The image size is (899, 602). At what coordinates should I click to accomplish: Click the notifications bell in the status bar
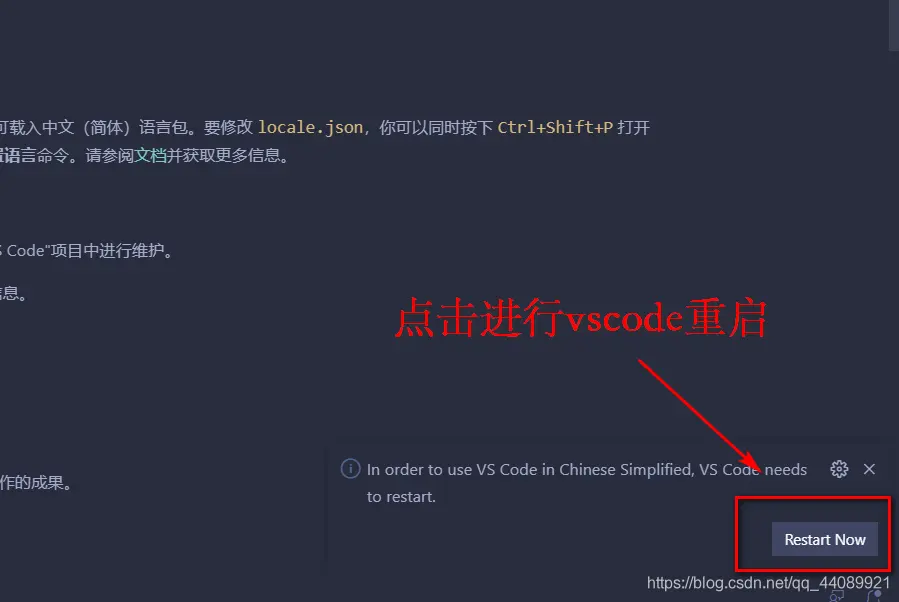click(x=873, y=596)
